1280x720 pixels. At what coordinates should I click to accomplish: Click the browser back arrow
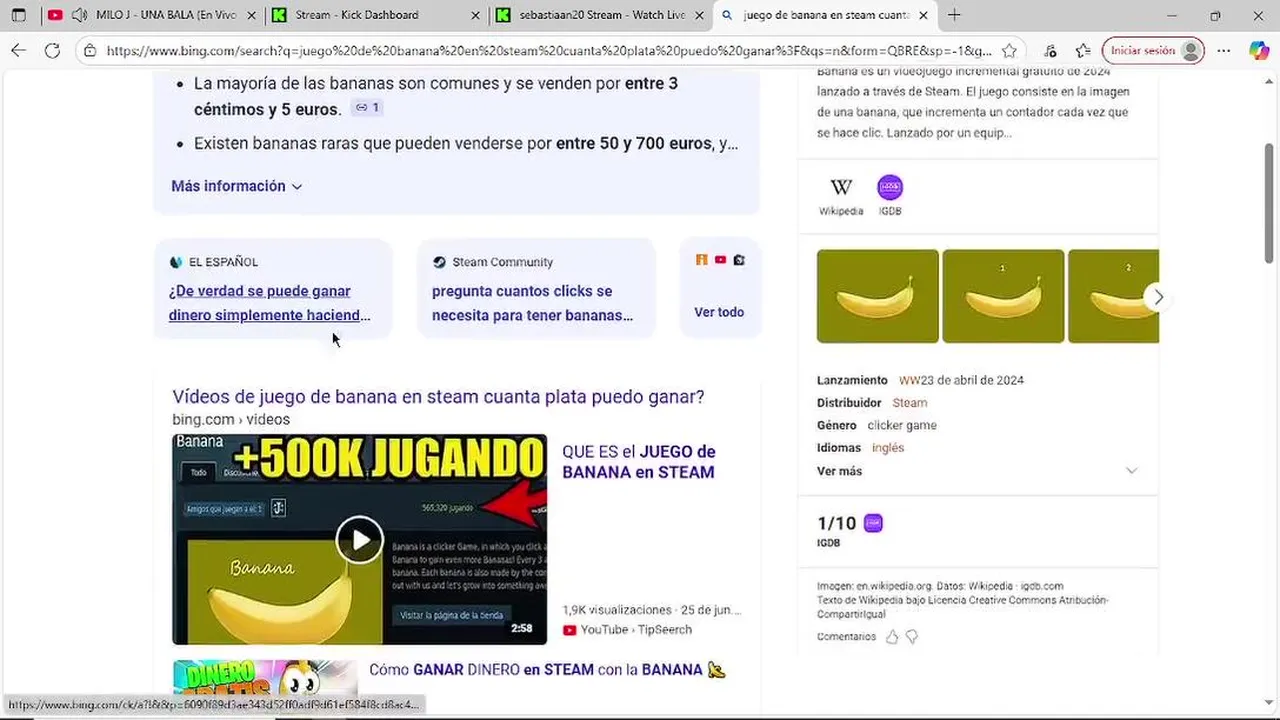19,51
